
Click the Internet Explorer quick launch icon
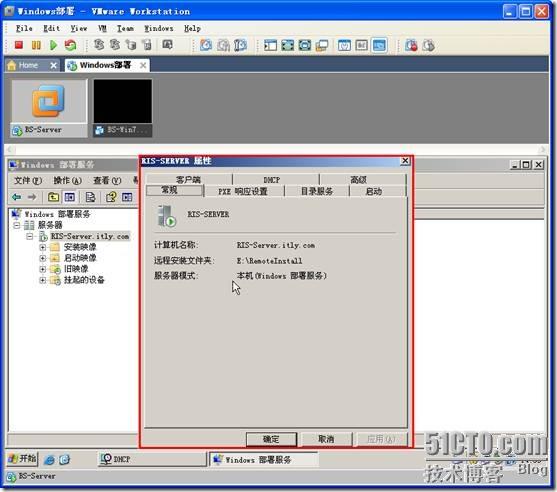click(x=49, y=460)
